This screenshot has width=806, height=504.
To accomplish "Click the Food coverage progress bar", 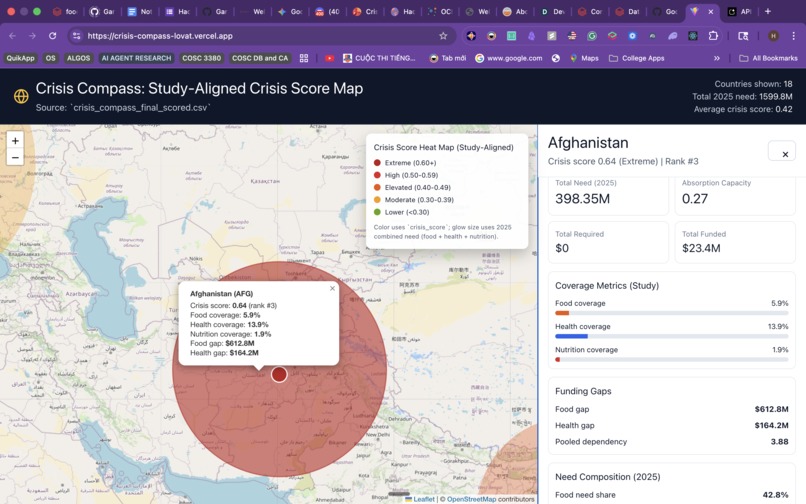I will pos(671,313).
